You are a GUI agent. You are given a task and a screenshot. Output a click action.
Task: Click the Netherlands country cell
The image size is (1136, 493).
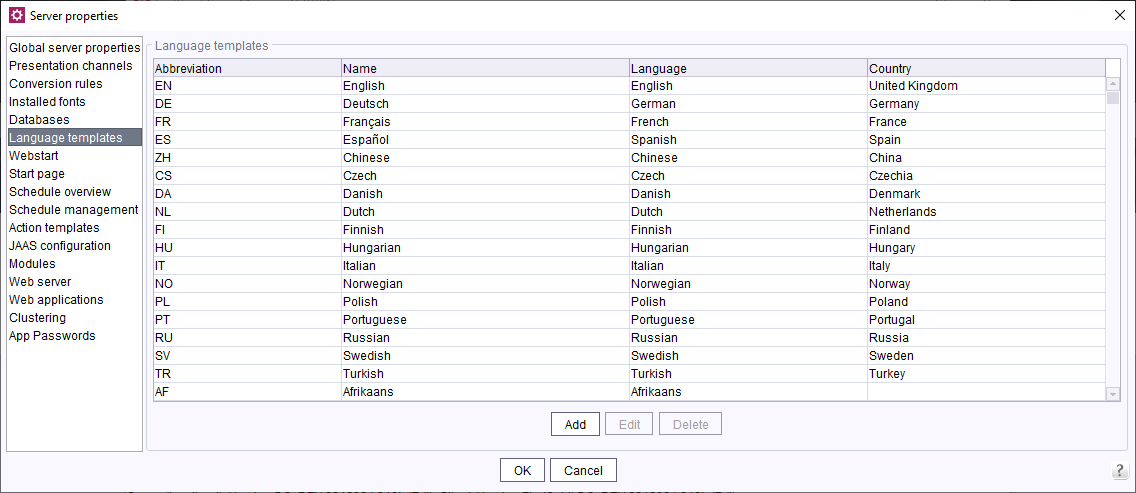[x=987, y=212]
